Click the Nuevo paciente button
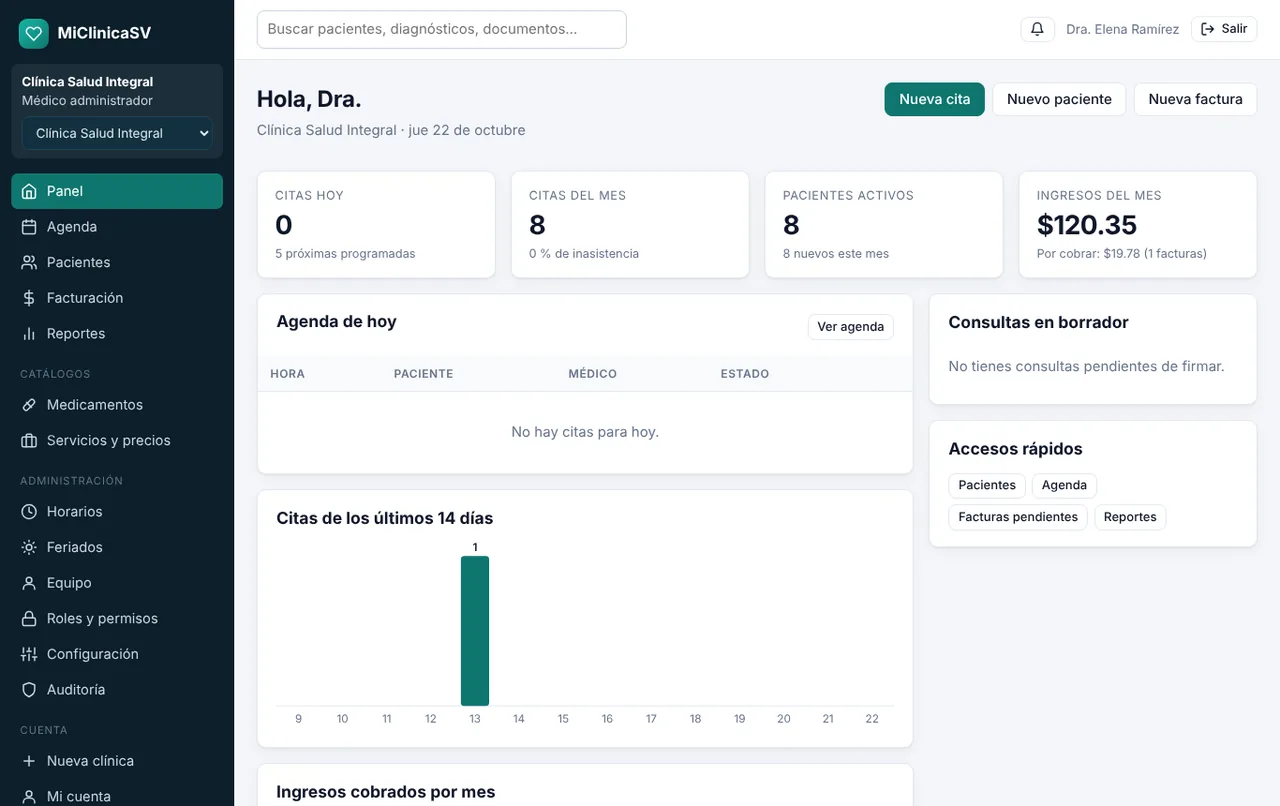The image size is (1280, 806). (1059, 99)
